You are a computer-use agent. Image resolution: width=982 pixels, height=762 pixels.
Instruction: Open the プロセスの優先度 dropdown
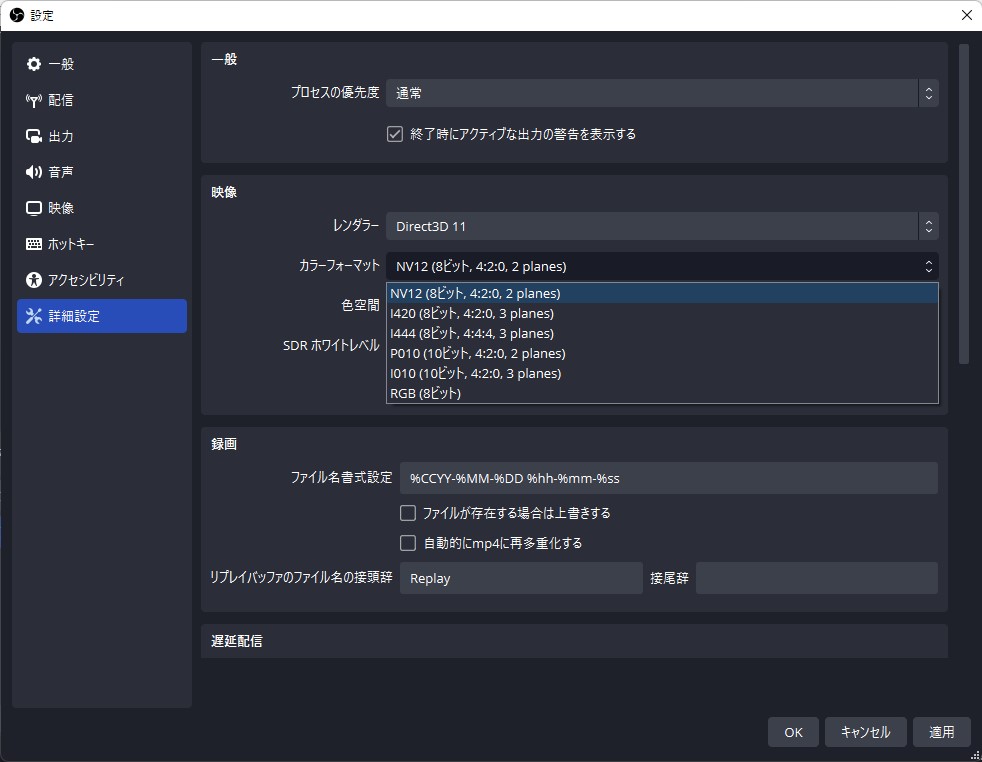[x=662, y=92]
